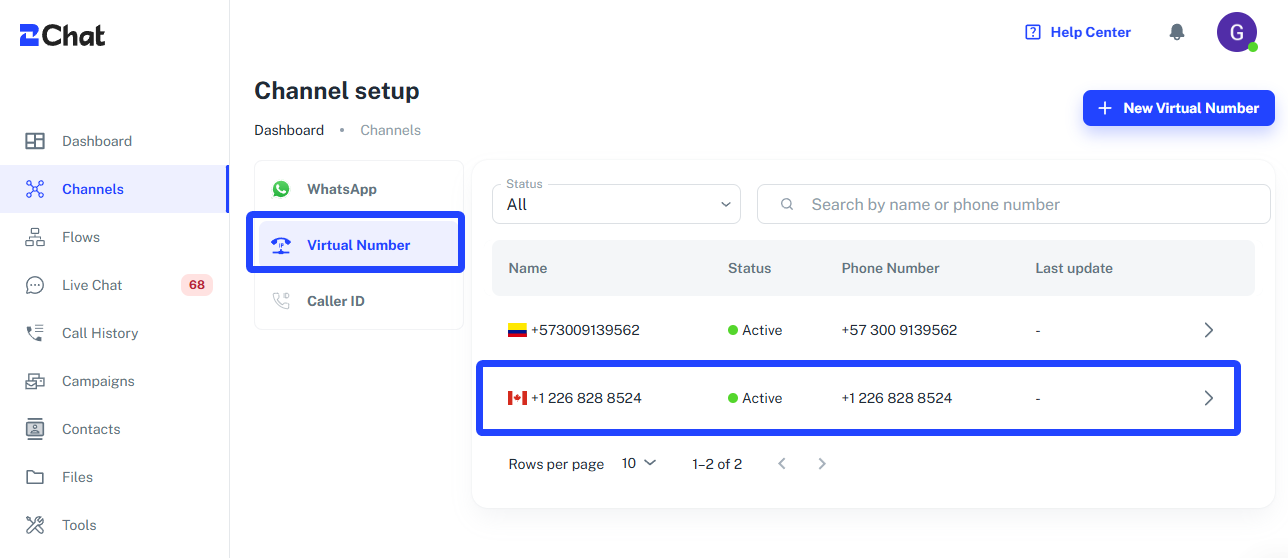This screenshot has width=1288, height=558.
Task: Switch to the WhatsApp channel tab
Action: pyautogui.click(x=359, y=189)
